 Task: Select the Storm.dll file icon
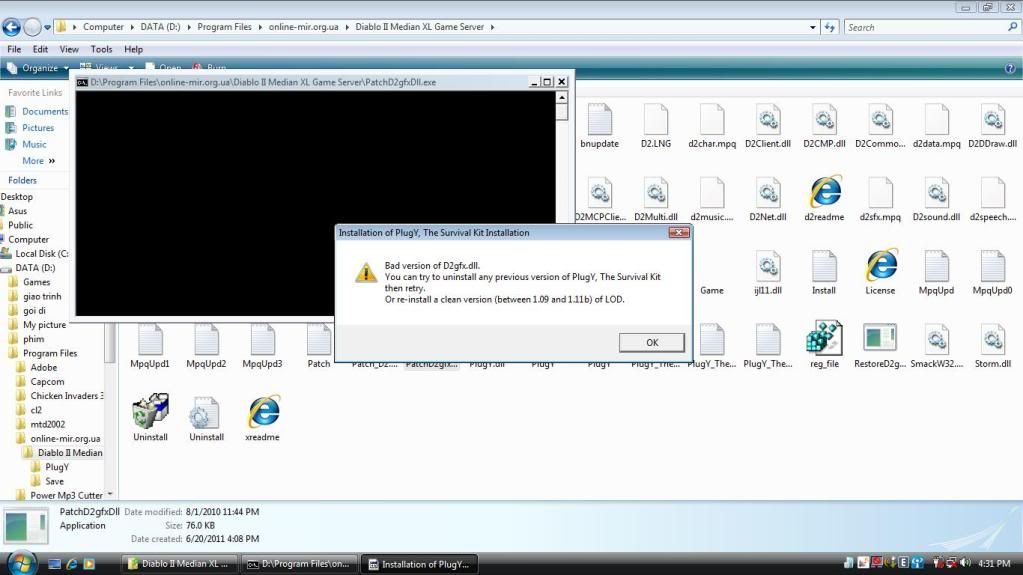click(992, 339)
